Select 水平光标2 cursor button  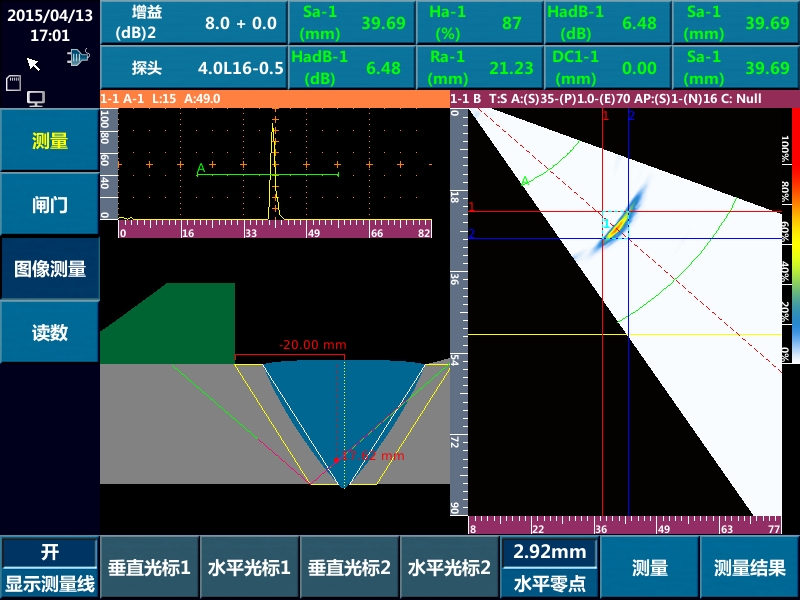click(x=449, y=567)
